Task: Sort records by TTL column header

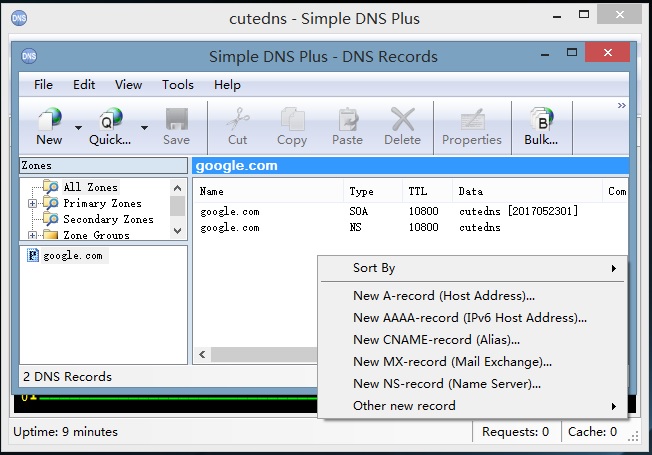Action: click(x=427, y=191)
